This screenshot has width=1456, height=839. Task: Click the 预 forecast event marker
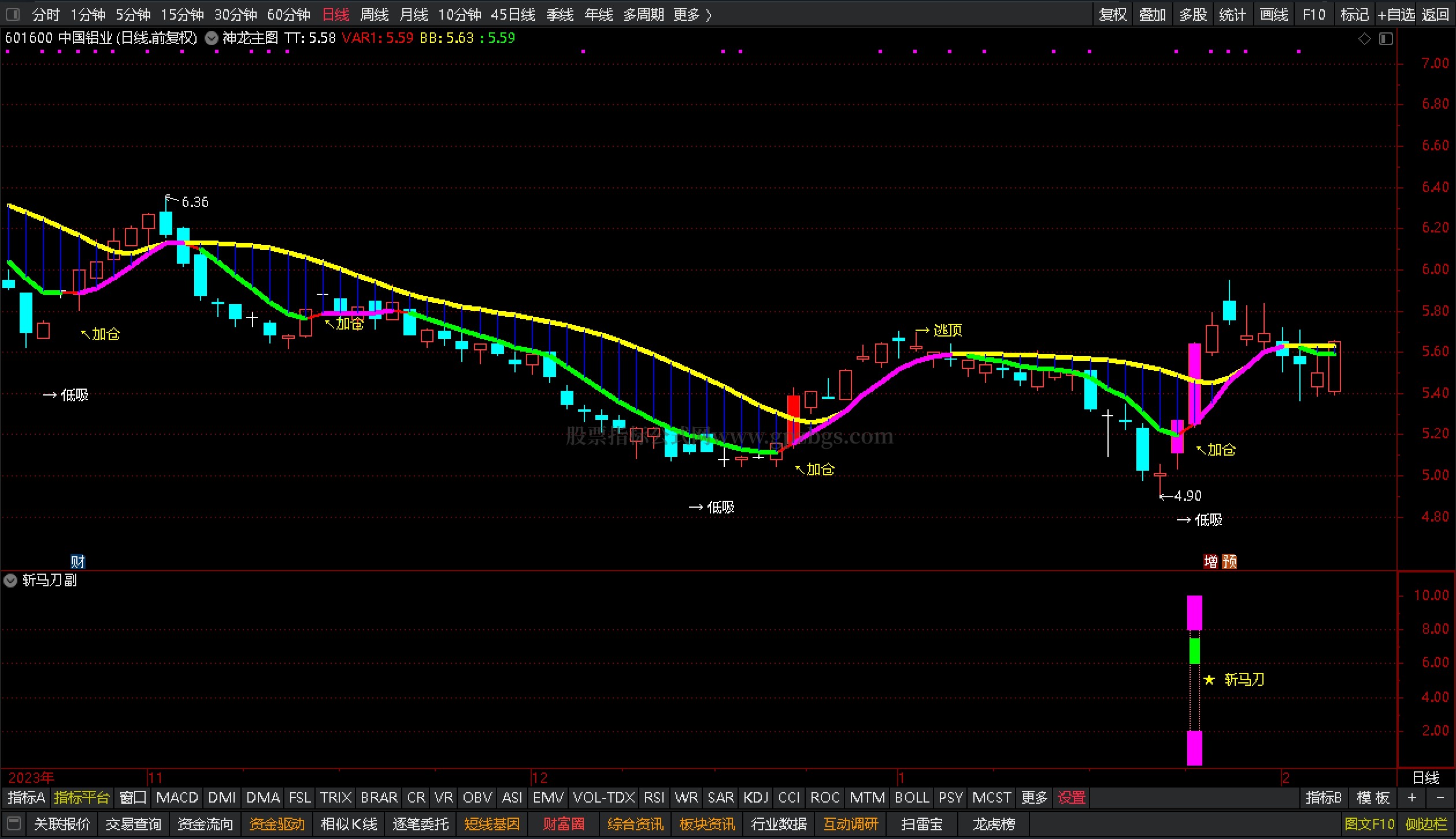1229,561
